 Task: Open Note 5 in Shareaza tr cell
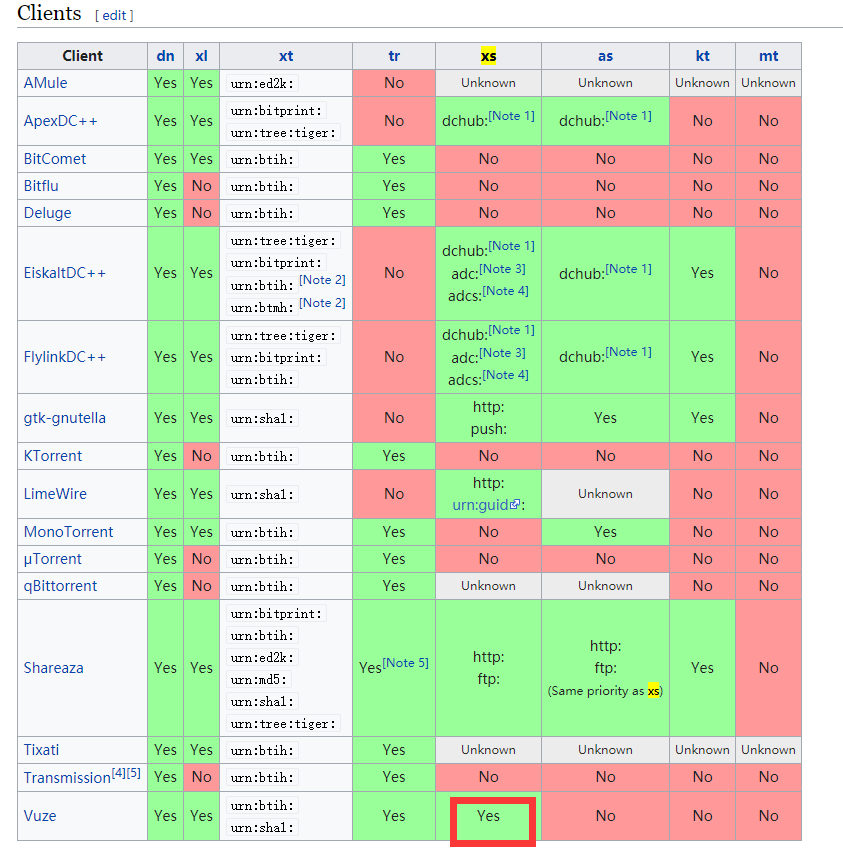[406, 663]
